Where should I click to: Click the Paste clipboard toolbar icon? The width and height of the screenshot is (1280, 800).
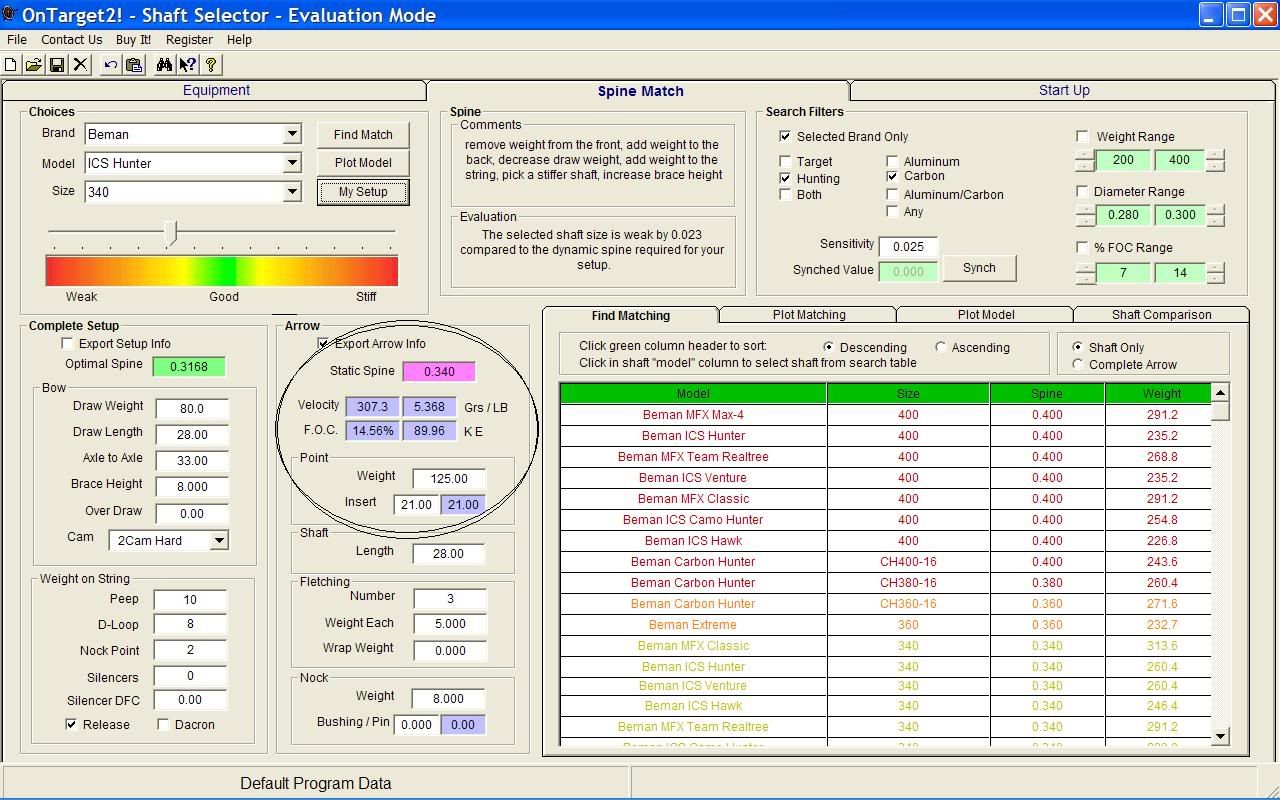point(134,65)
